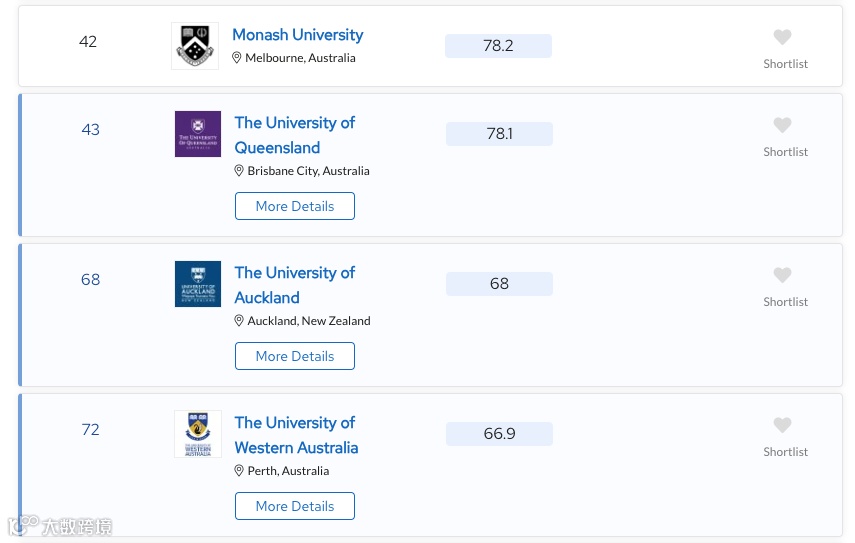Image resolution: width=855 pixels, height=543 pixels.
Task: Shortlist University of Western Australia heart
Action: click(782, 426)
